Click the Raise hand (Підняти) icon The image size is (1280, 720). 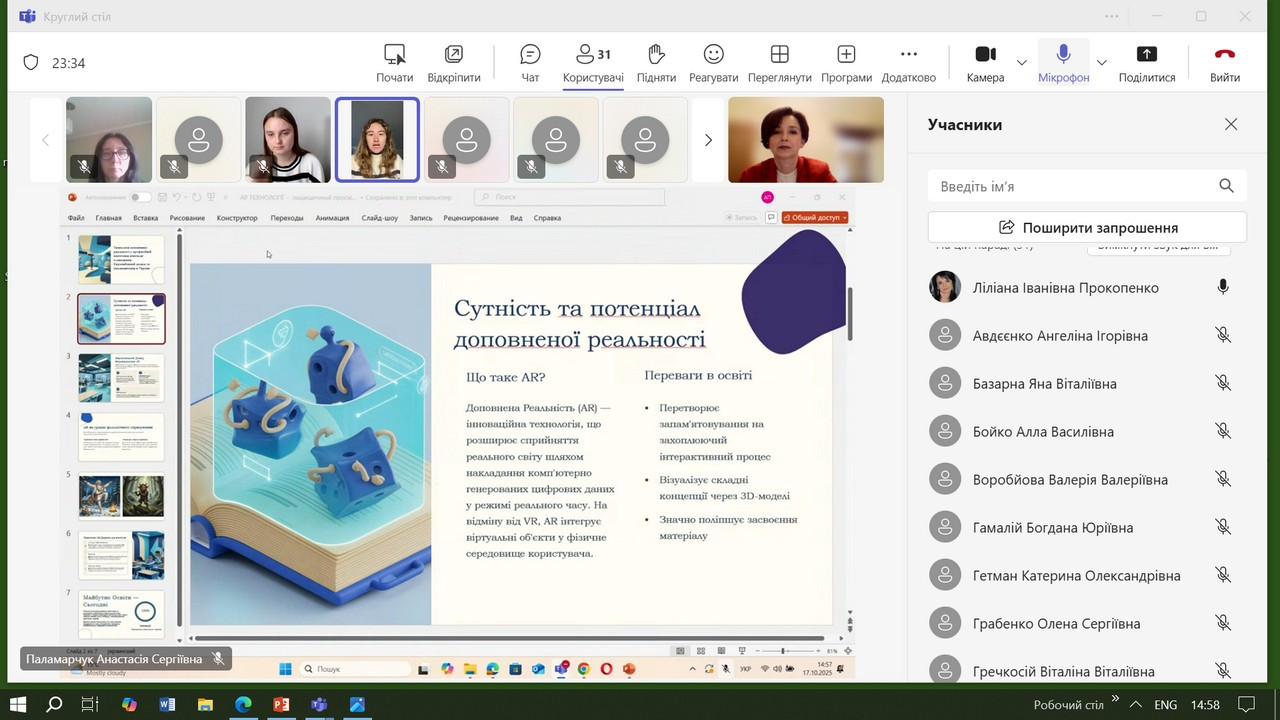(x=656, y=63)
